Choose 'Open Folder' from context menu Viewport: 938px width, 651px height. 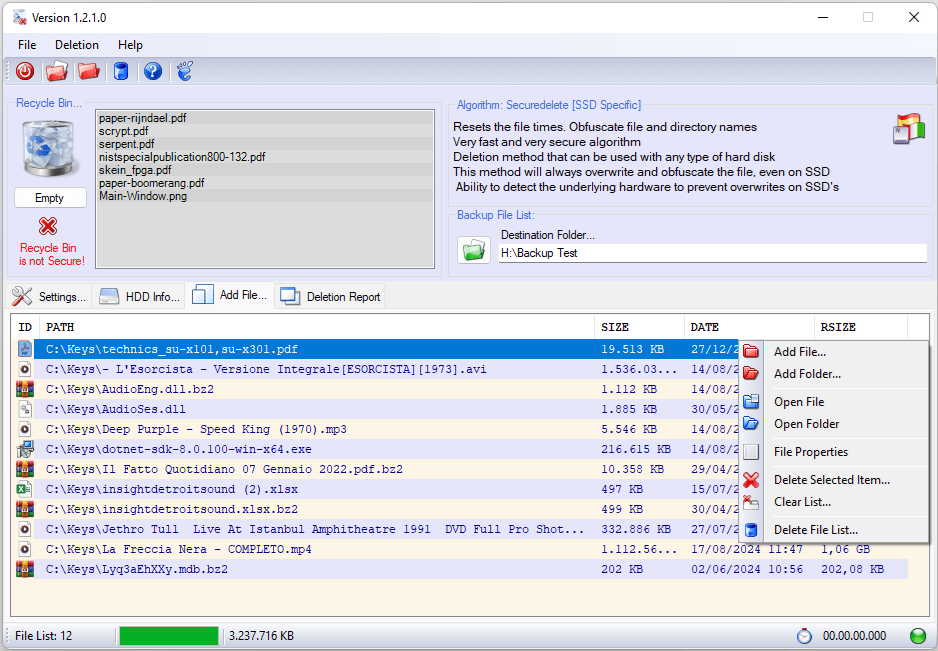(x=806, y=424)
